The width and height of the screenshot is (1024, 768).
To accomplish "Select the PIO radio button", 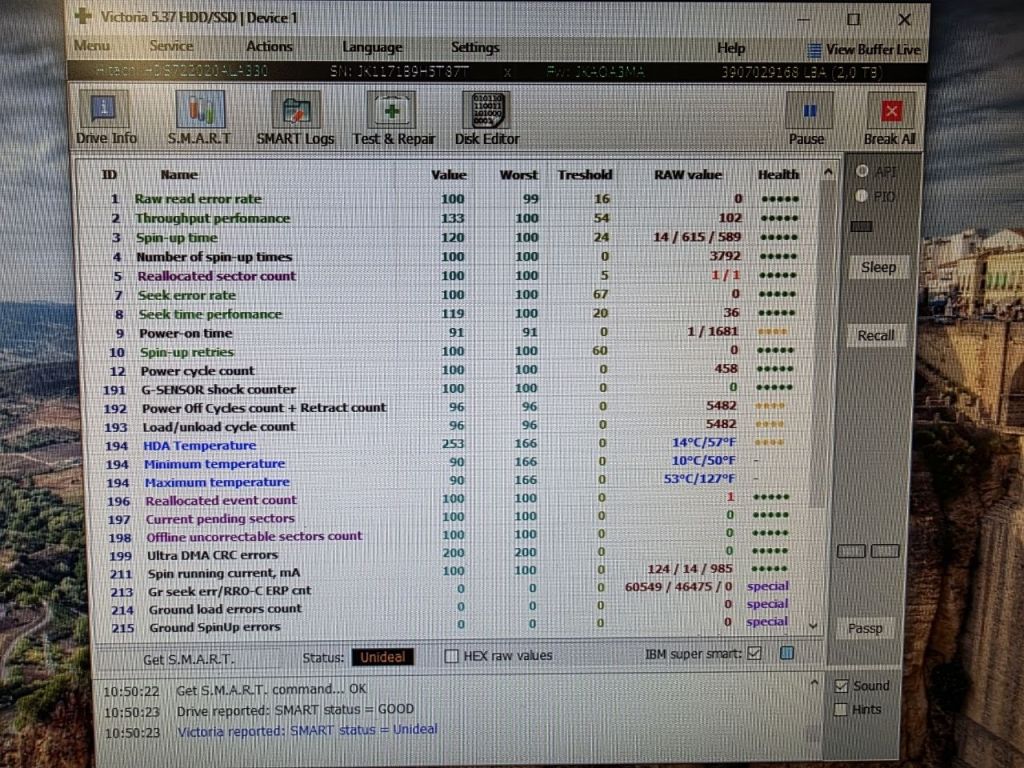I will click(x=861, y=195).
